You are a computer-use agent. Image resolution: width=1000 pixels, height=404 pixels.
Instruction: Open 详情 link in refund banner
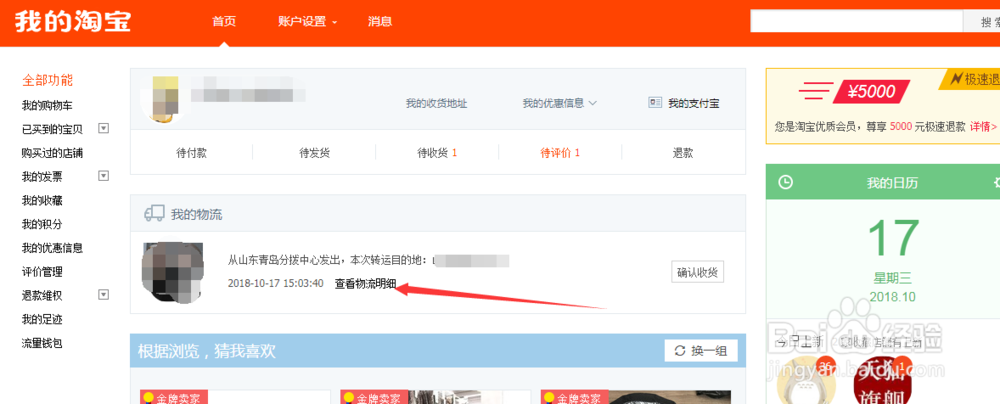(x=982, y=126)
